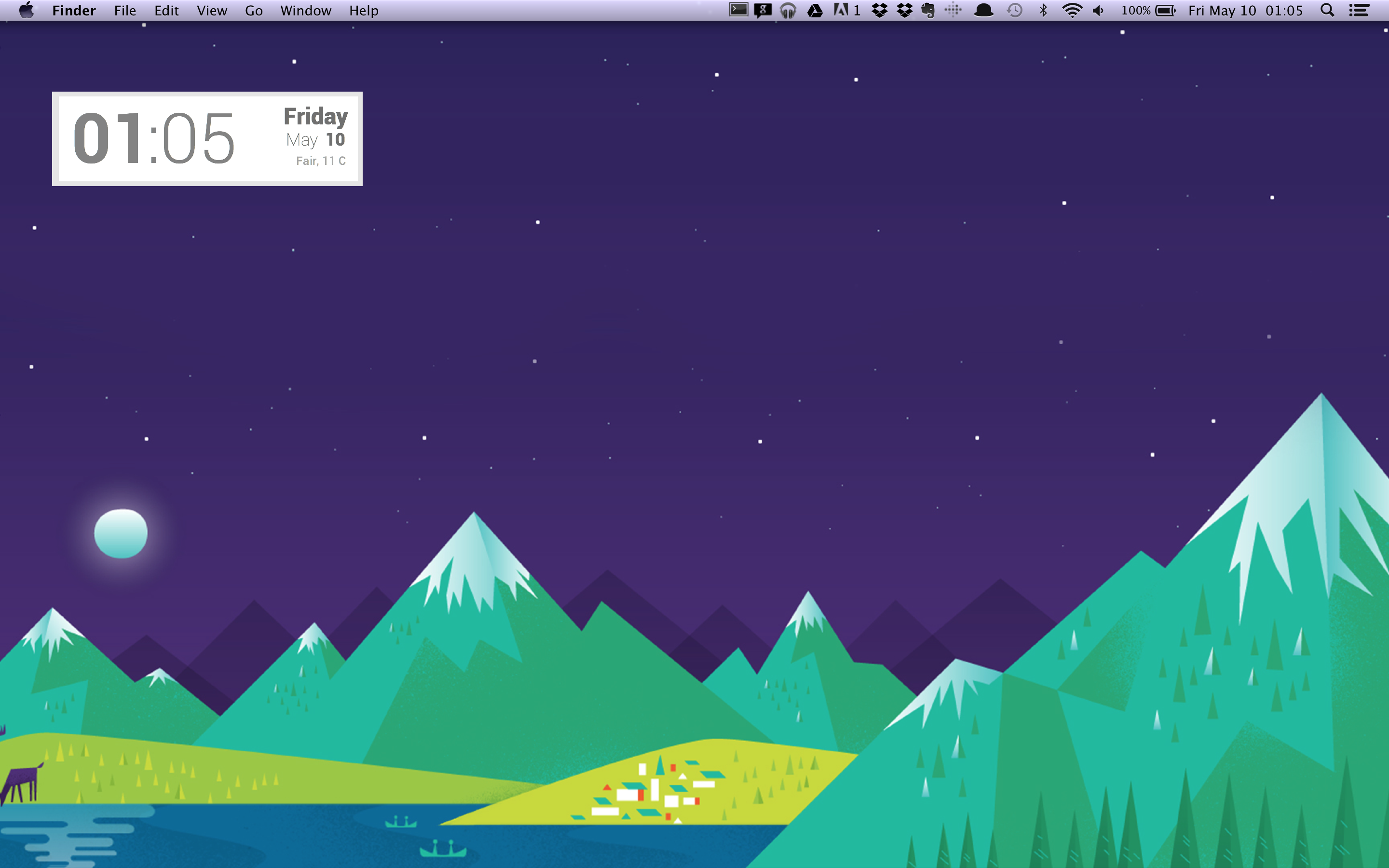1389x868 pixels.
Task: Click the dotted cross menu bar icon
Action: 953,10
